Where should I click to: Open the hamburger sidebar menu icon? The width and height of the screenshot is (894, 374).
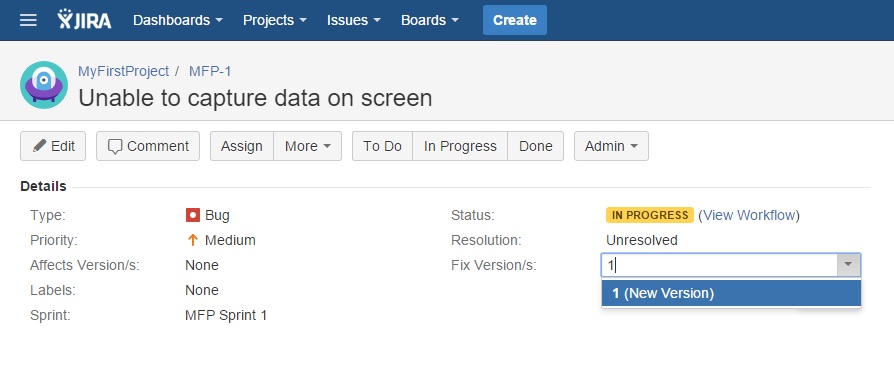tap(28, 20)
